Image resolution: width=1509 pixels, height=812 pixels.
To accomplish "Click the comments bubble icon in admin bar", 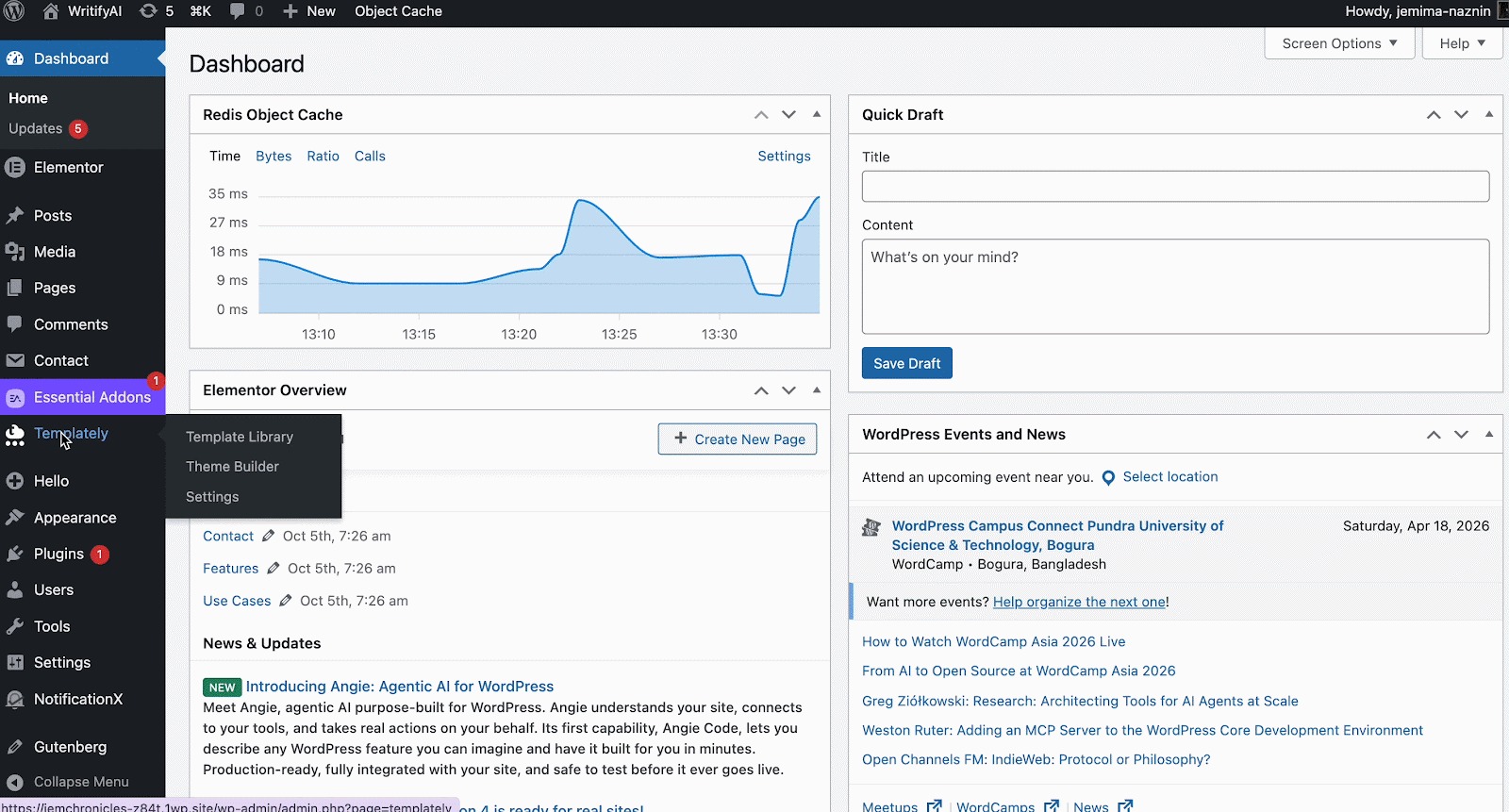I will 238,11.
